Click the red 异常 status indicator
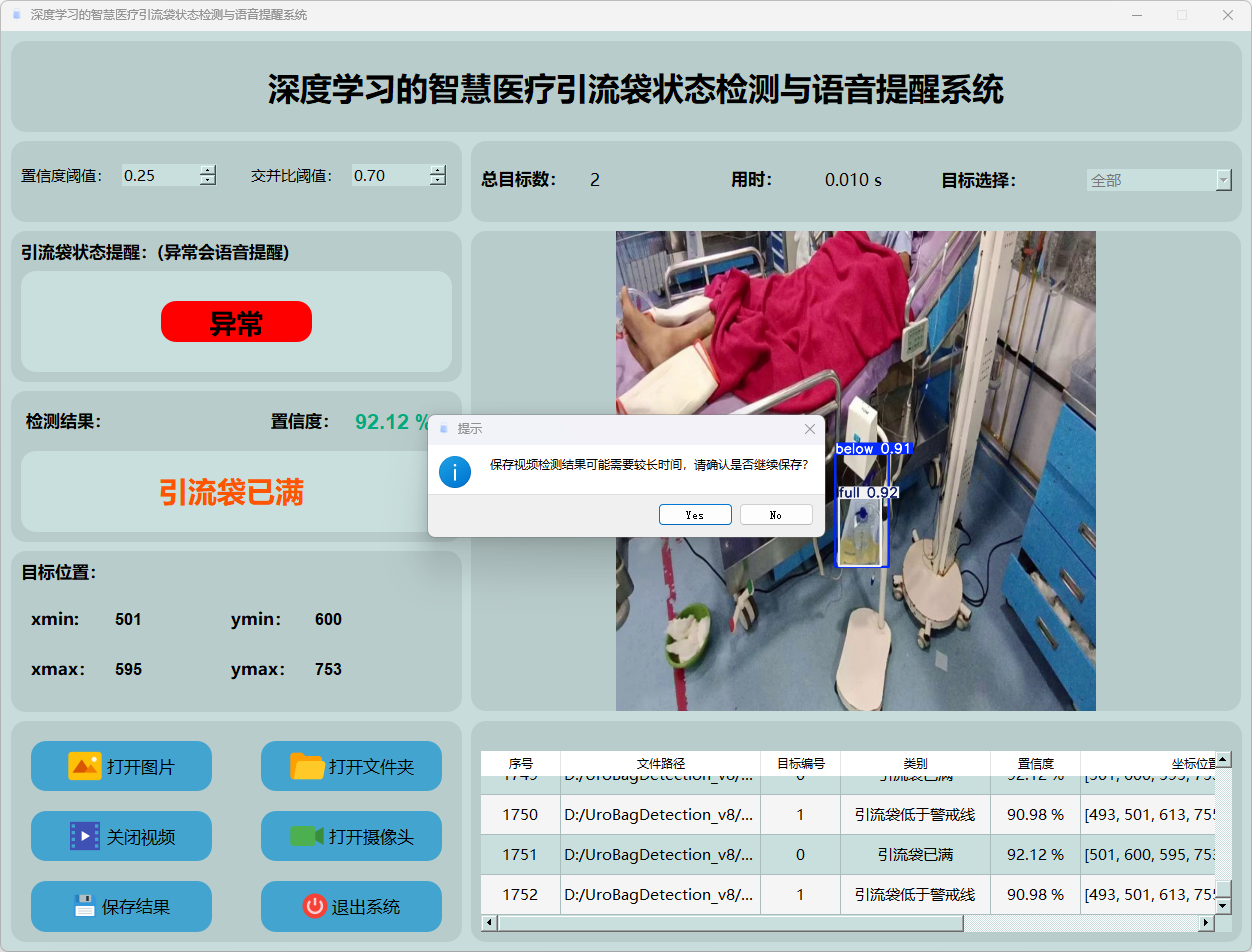This screenshot has height=952, width=1252. 236,322
